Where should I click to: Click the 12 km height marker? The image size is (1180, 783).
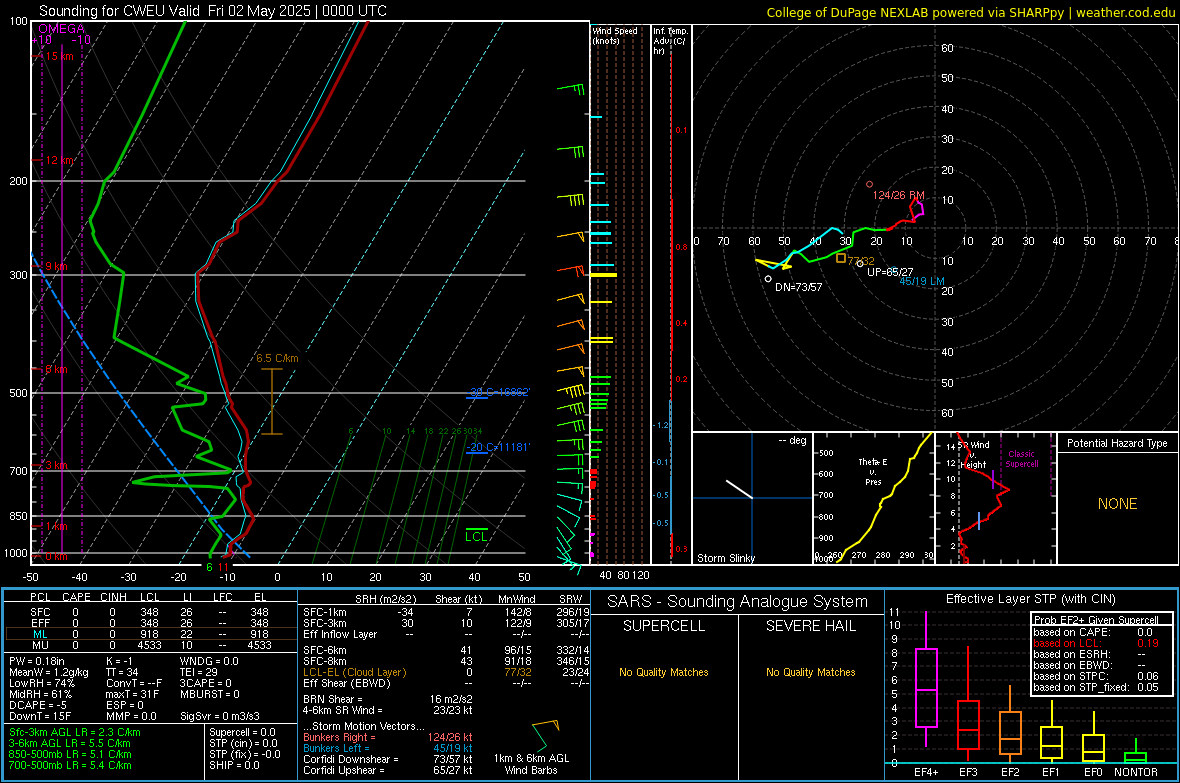[x=60, y=160]
